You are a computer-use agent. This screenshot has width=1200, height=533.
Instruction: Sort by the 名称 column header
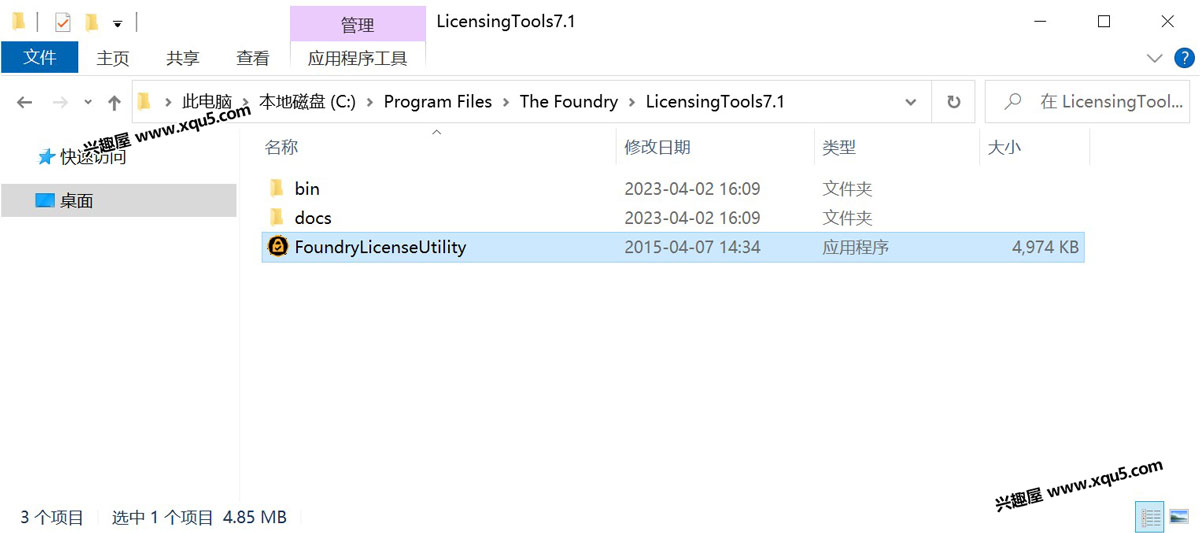tap(282, 147)
